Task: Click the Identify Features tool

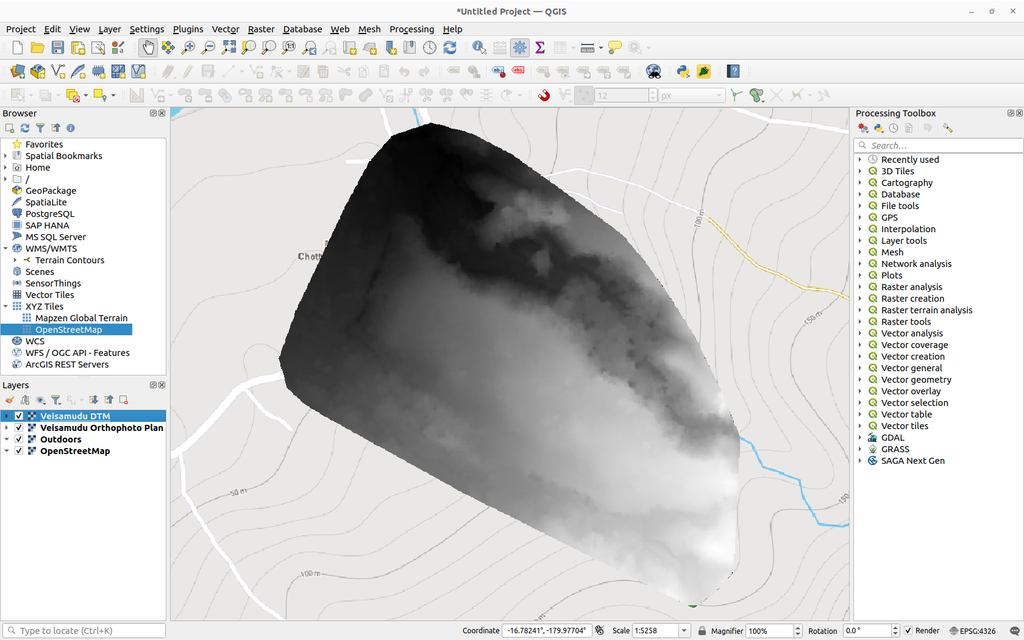Action: 480,47
